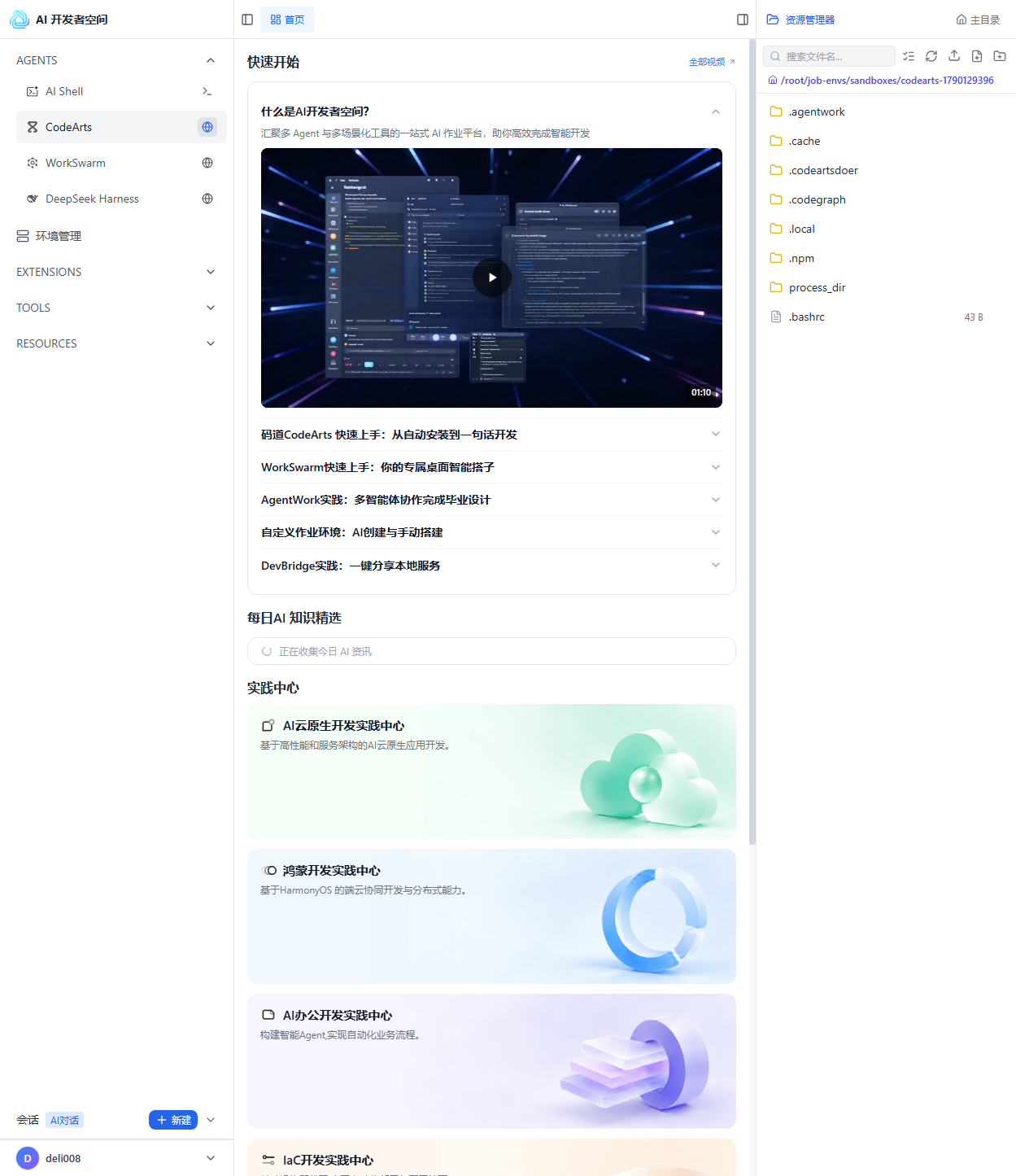Open the .codeartsdoer folder
The height and width of the screenshot is (1176, 1016).
click(886, 170)
